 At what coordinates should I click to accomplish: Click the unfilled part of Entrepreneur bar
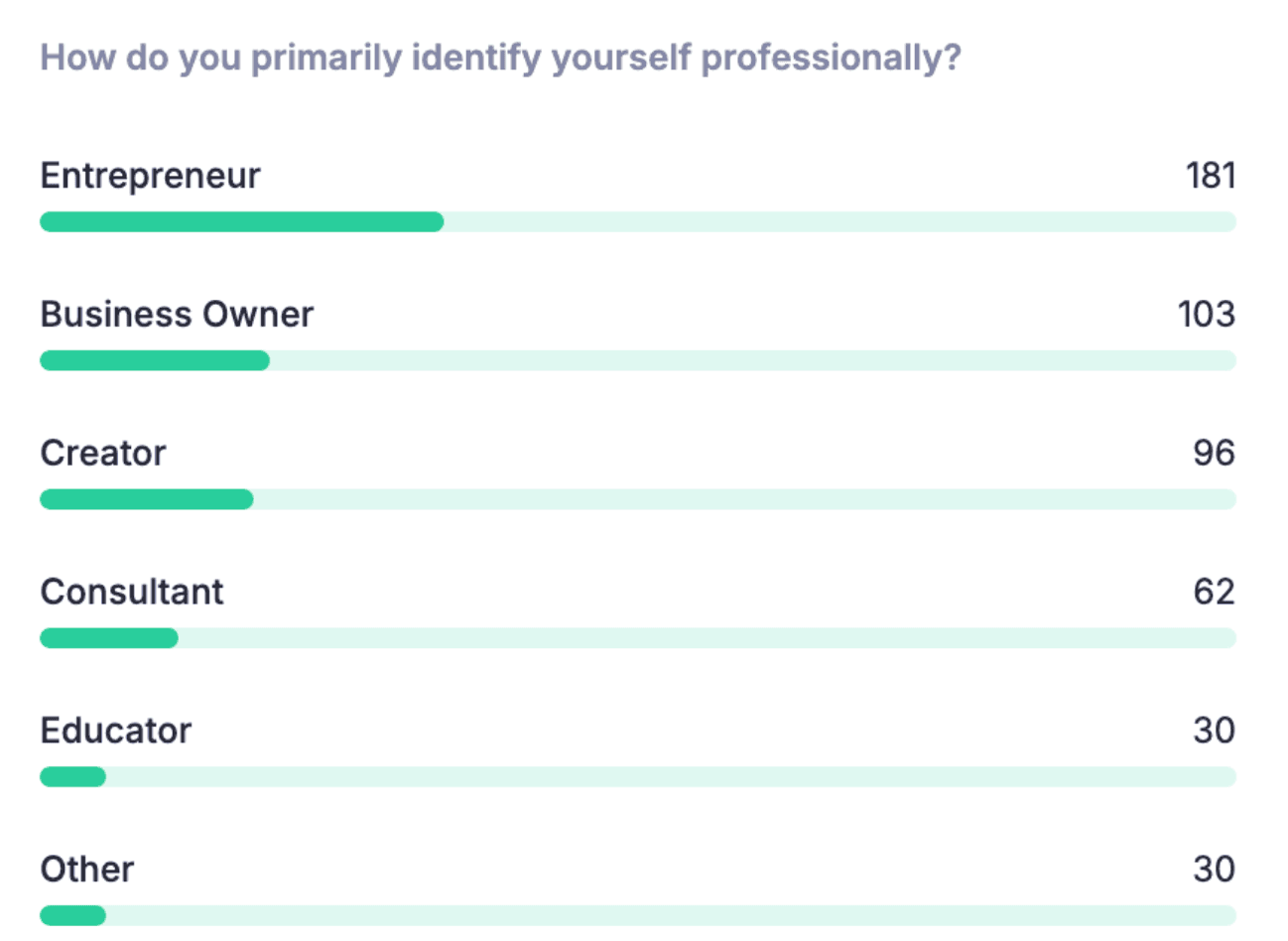tap(840, 221)
